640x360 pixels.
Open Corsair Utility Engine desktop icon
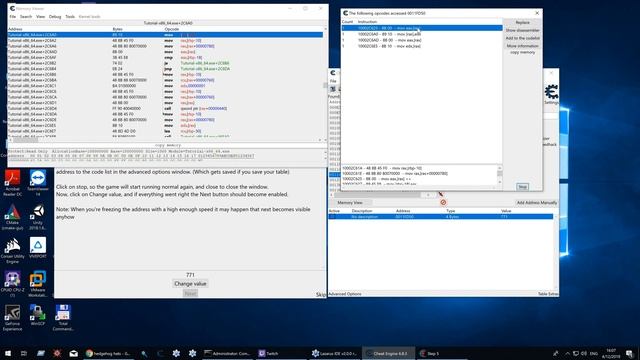[12, 251]
